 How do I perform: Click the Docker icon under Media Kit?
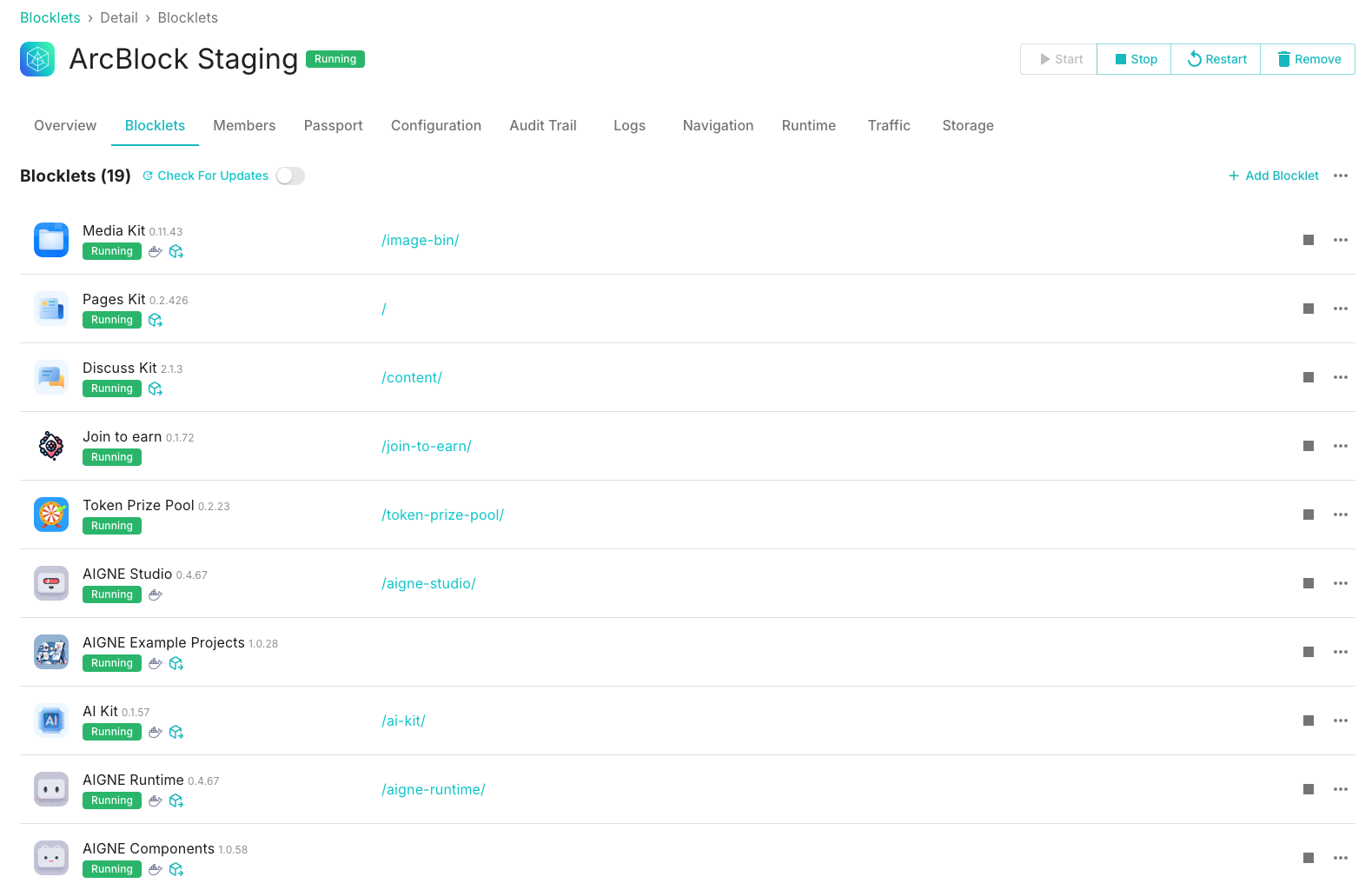click(x=156, y=251)
